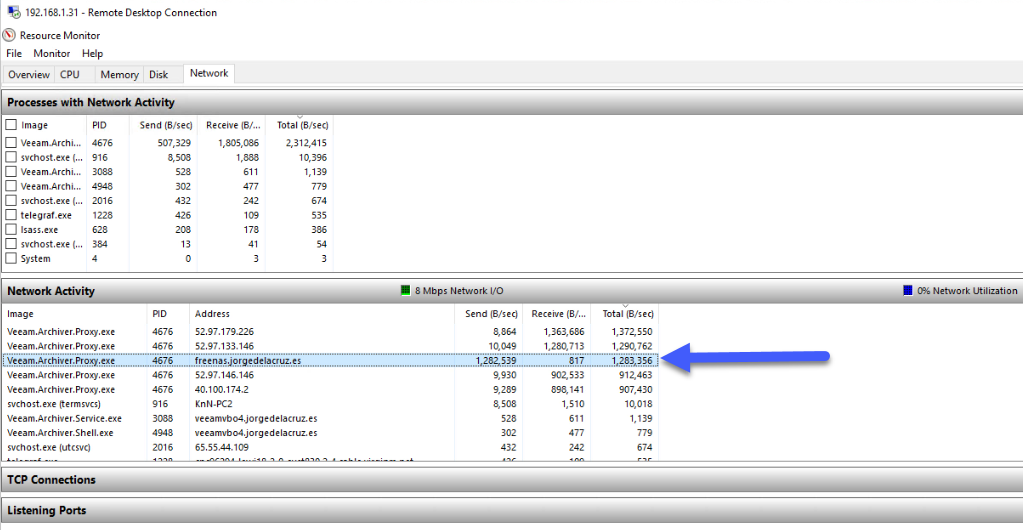Switch to the Memory tab
The width and height of the screenshot is (1023, 530).
[x=119, y=74]
